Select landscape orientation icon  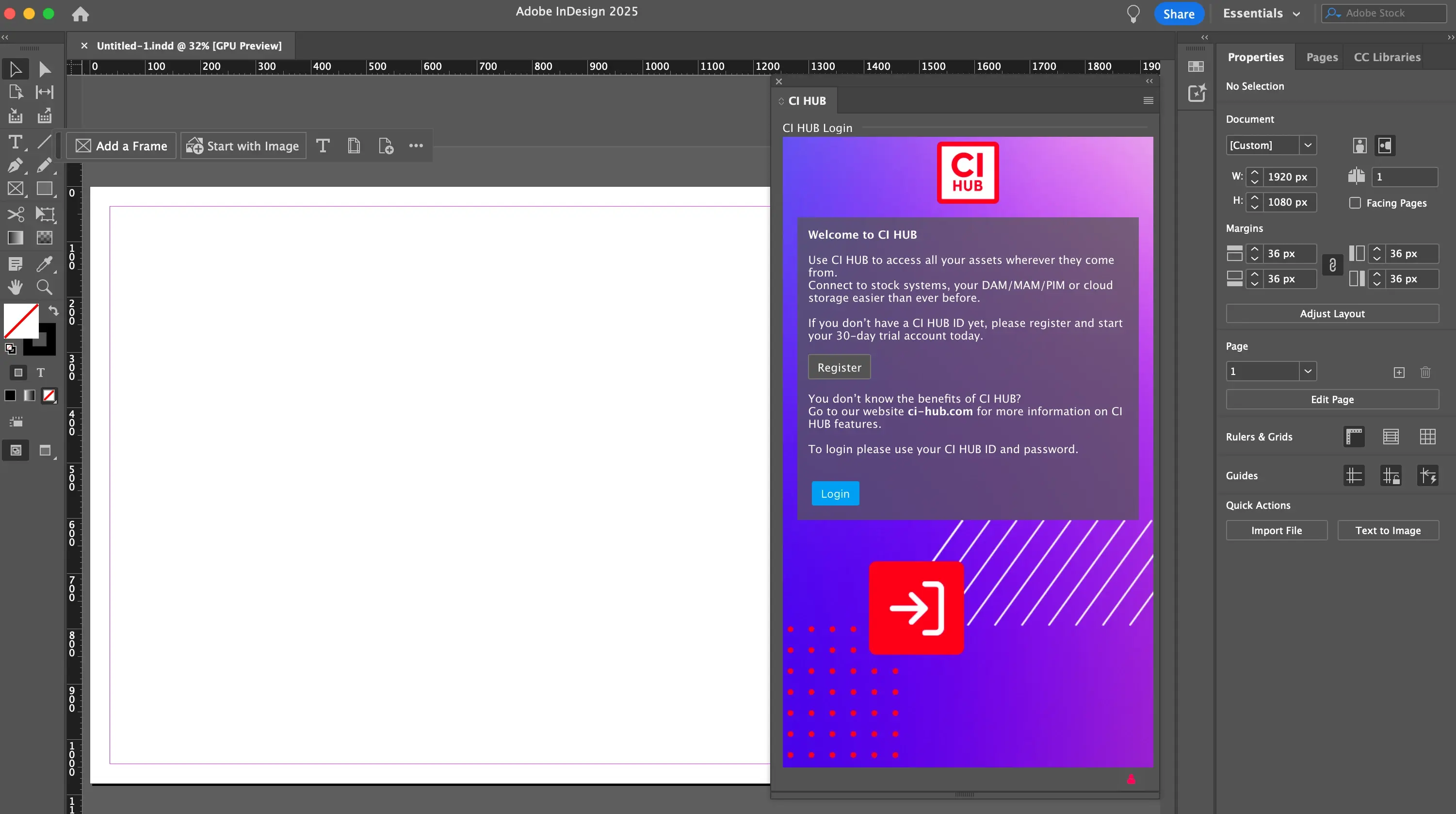[1385, 146]
